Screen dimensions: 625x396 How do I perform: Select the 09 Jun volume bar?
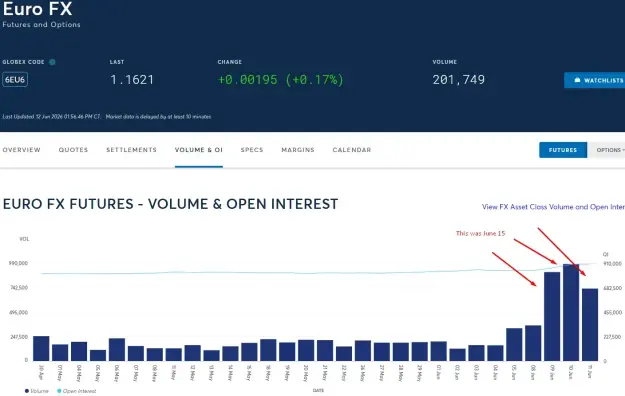click(552, 317)
